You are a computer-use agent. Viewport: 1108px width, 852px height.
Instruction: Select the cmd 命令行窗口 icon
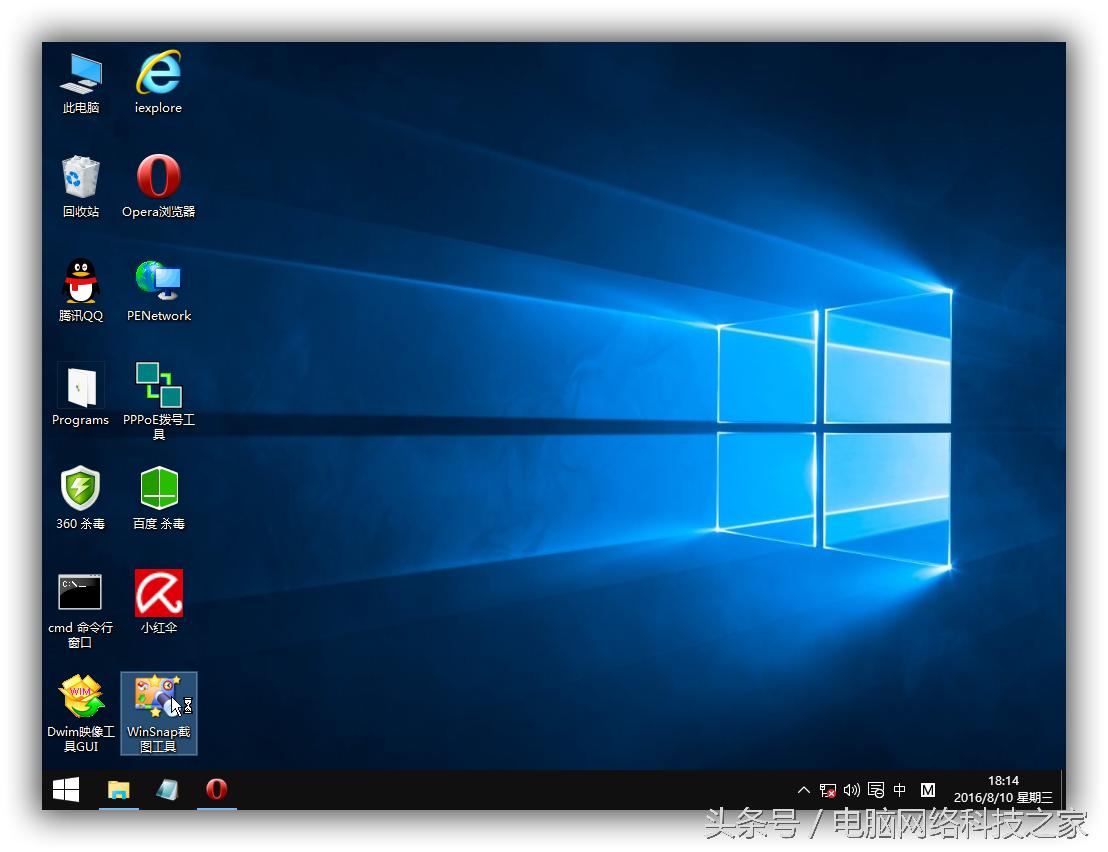[81, 595]
